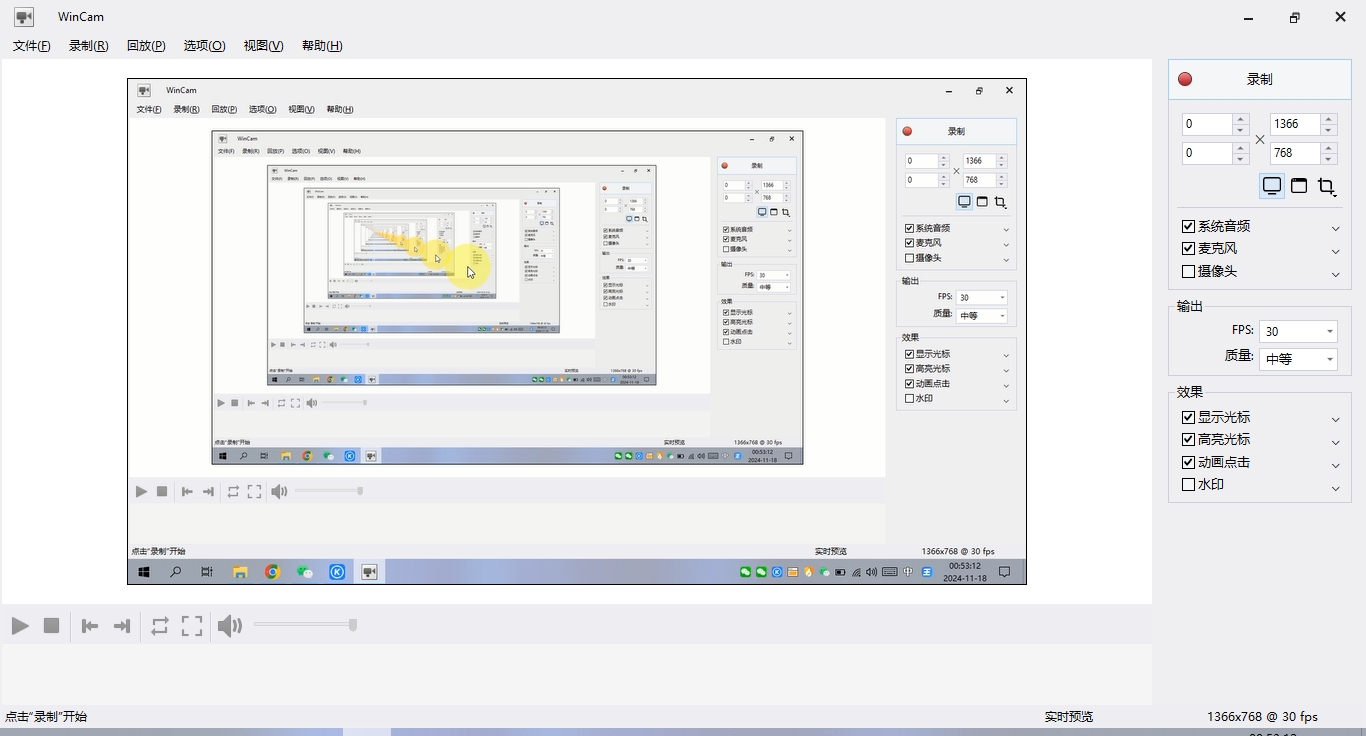The image size is (1366, 736).
Task: Click File Explorer icon in outermost preview taskbar
Action: point(240,572)
